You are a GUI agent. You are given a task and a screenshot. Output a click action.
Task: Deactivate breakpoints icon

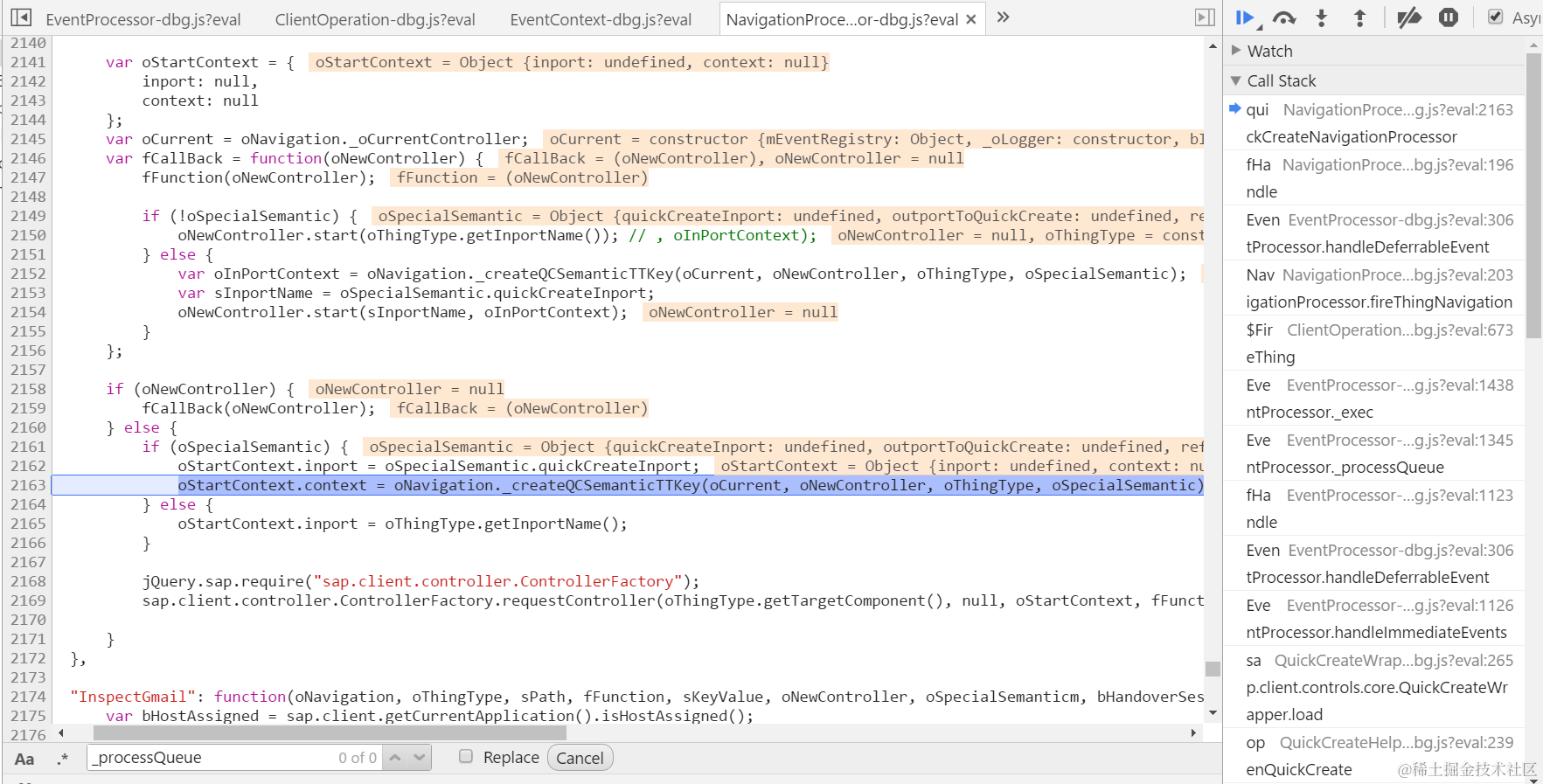[1409, 17]
